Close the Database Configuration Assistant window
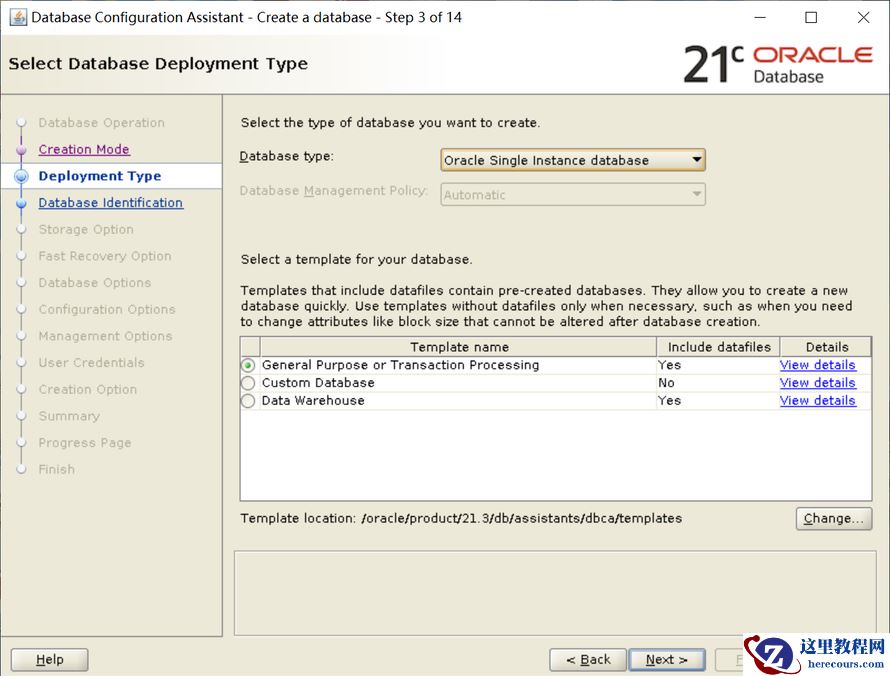The image size is (890, 676). [863, 18]
